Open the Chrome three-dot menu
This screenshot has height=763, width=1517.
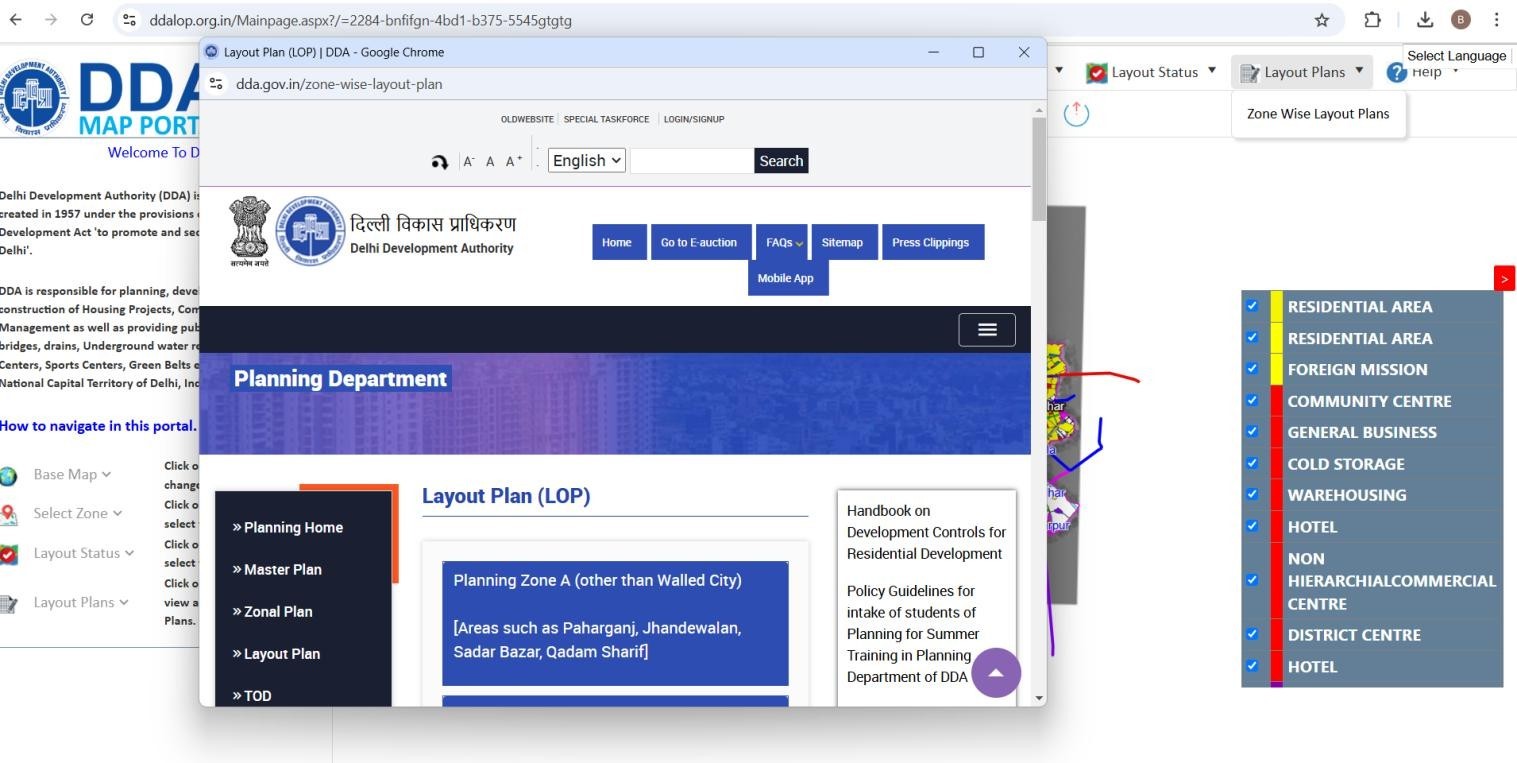(1496, 20)
